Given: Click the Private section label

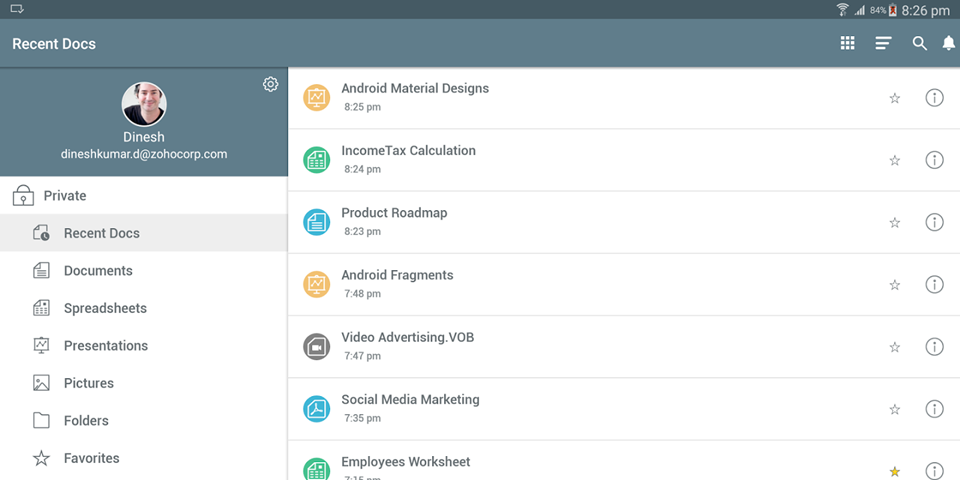Looking at the screenshot, I should (65, 196).
